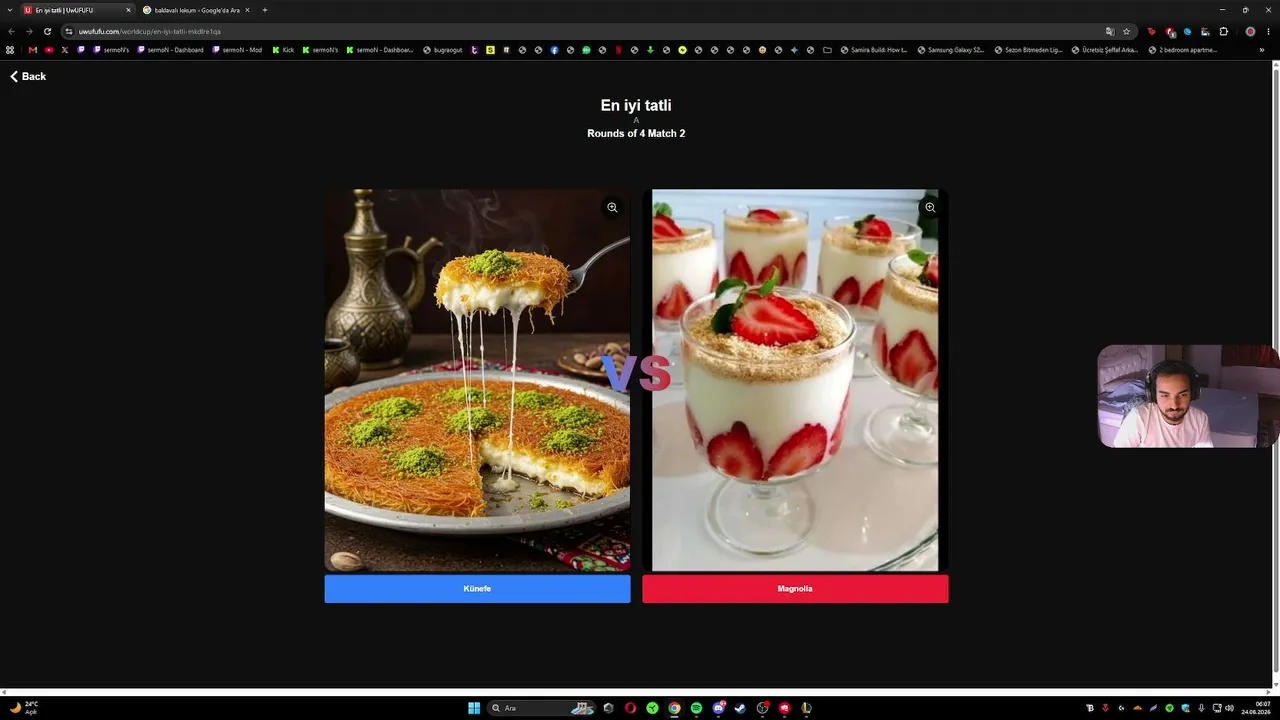Open the Windows Start menu
This screenshot has height=720, width=1280.
[x=474, y=708]
